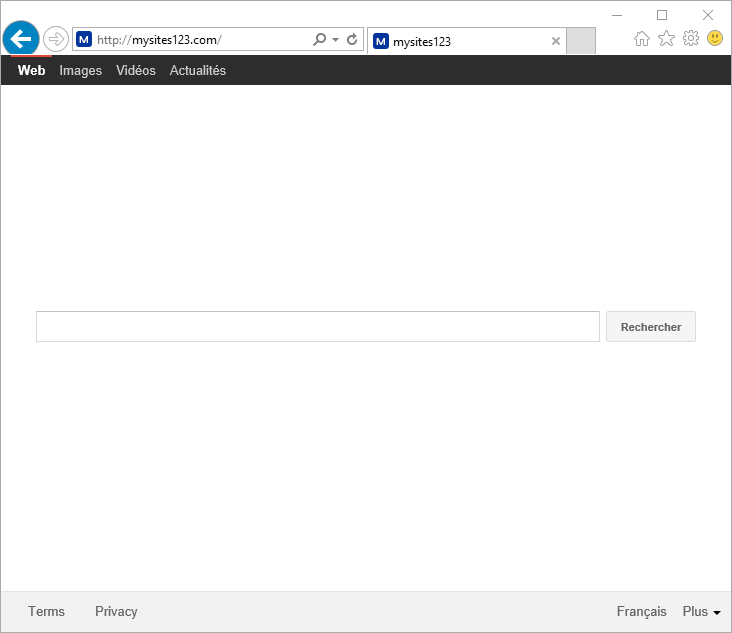This screenshot has width=732, height=633.
Task: Click the site favicon in address bar
Action: [x=84, y=40]
